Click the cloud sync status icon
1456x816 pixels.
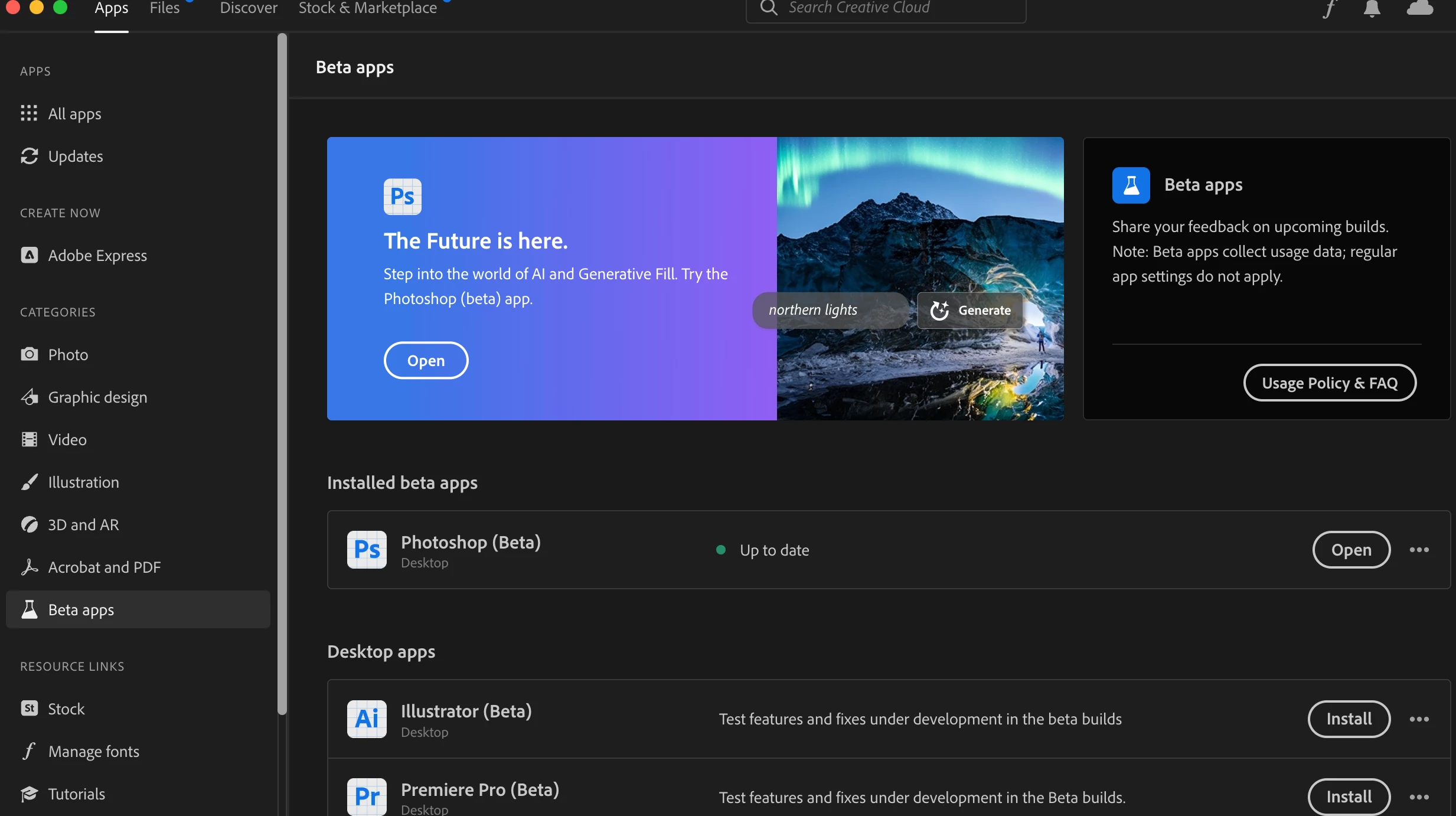pos(1419,8)
